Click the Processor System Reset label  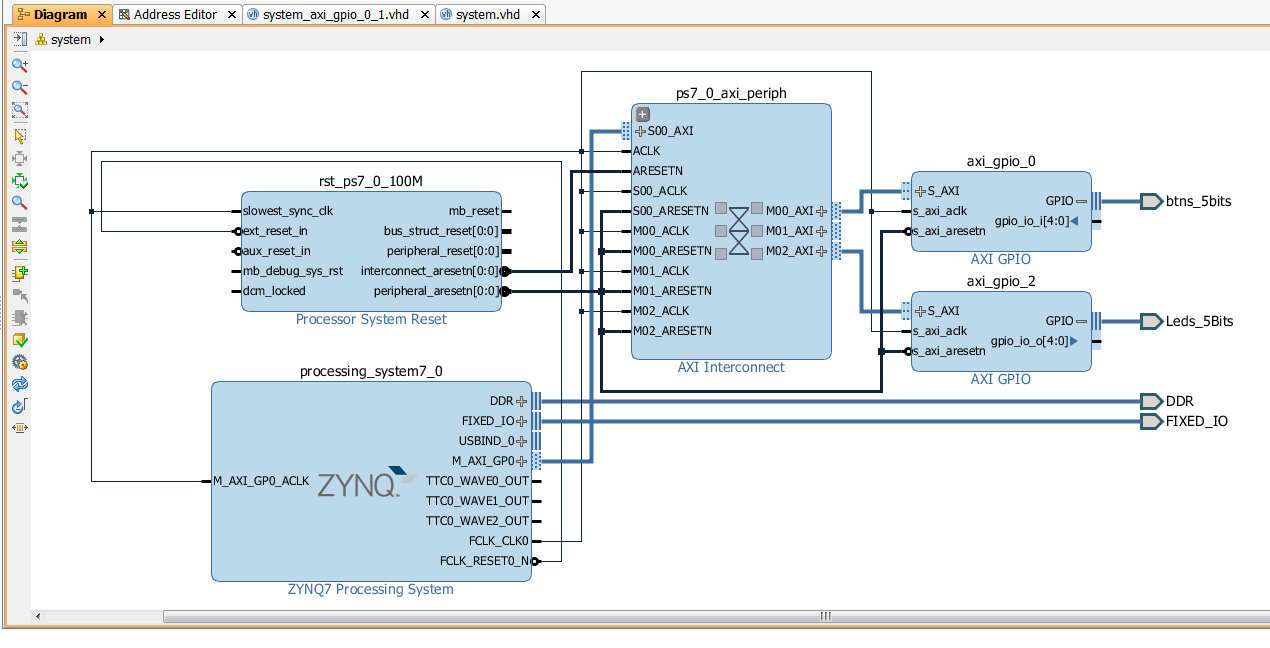pos(370,318)
